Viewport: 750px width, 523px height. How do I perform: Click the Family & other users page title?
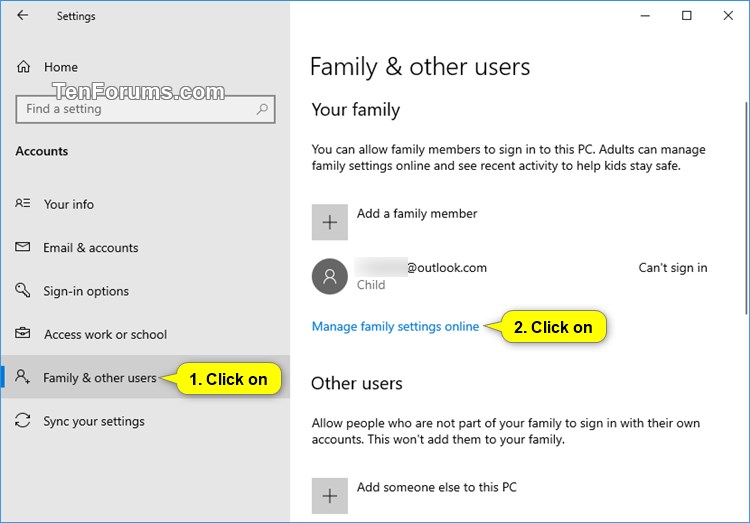(420, 67)
